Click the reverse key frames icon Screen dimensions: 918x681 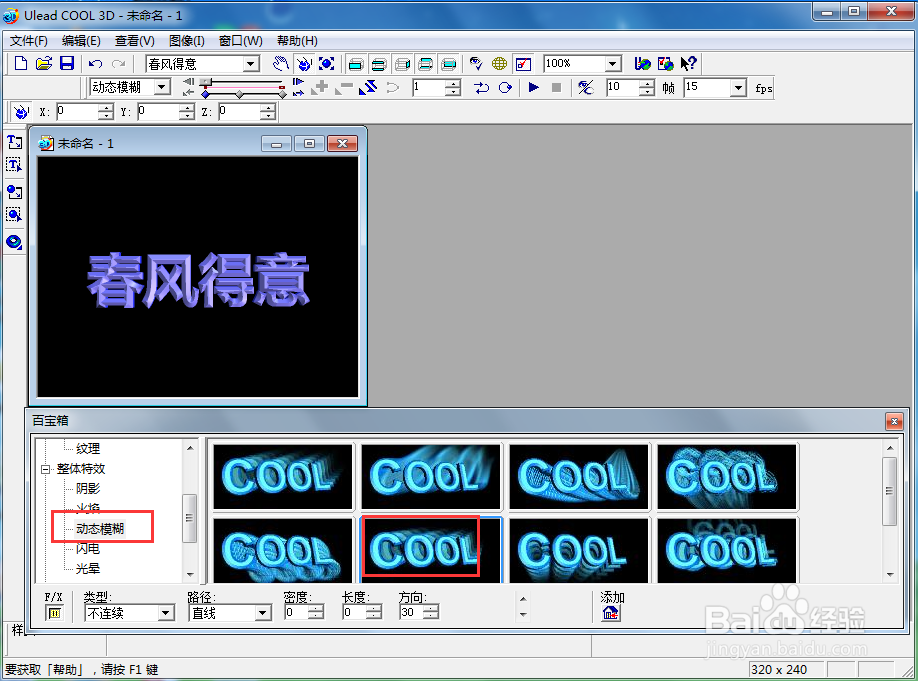368,87
